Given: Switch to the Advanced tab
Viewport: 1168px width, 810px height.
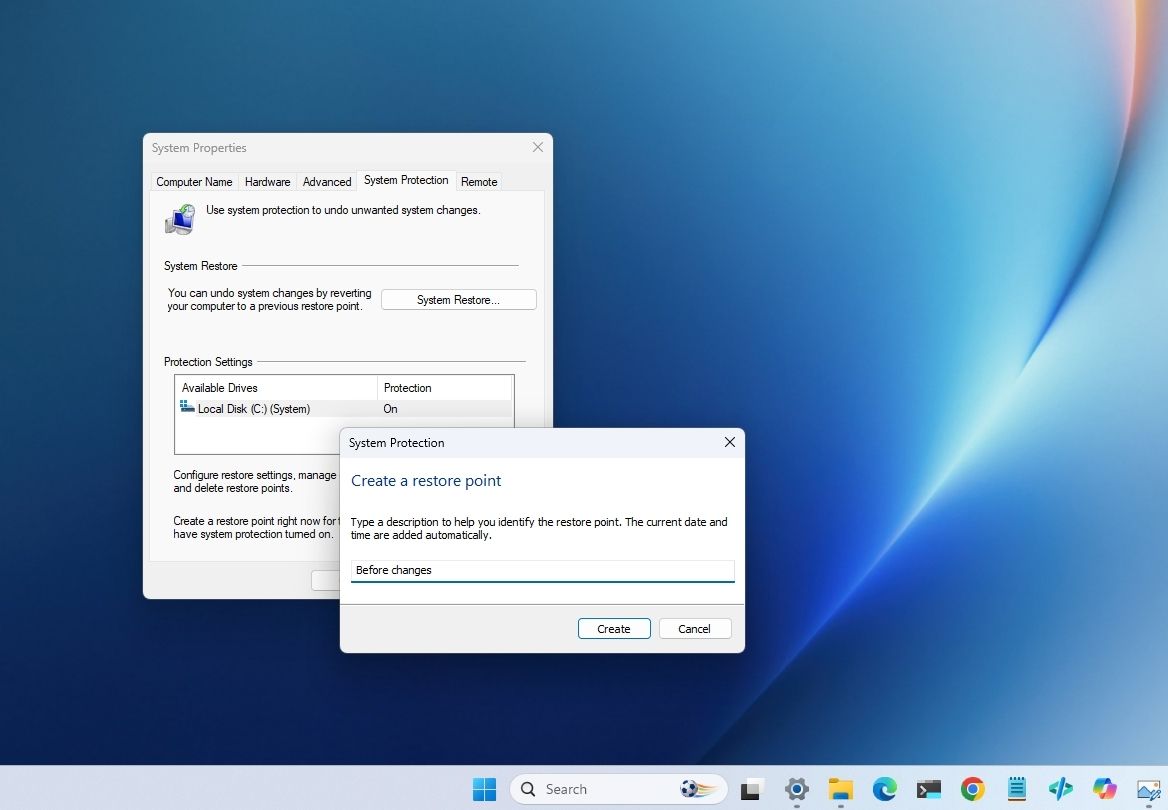Looking at the screenshot, I should tap(327, 182).
